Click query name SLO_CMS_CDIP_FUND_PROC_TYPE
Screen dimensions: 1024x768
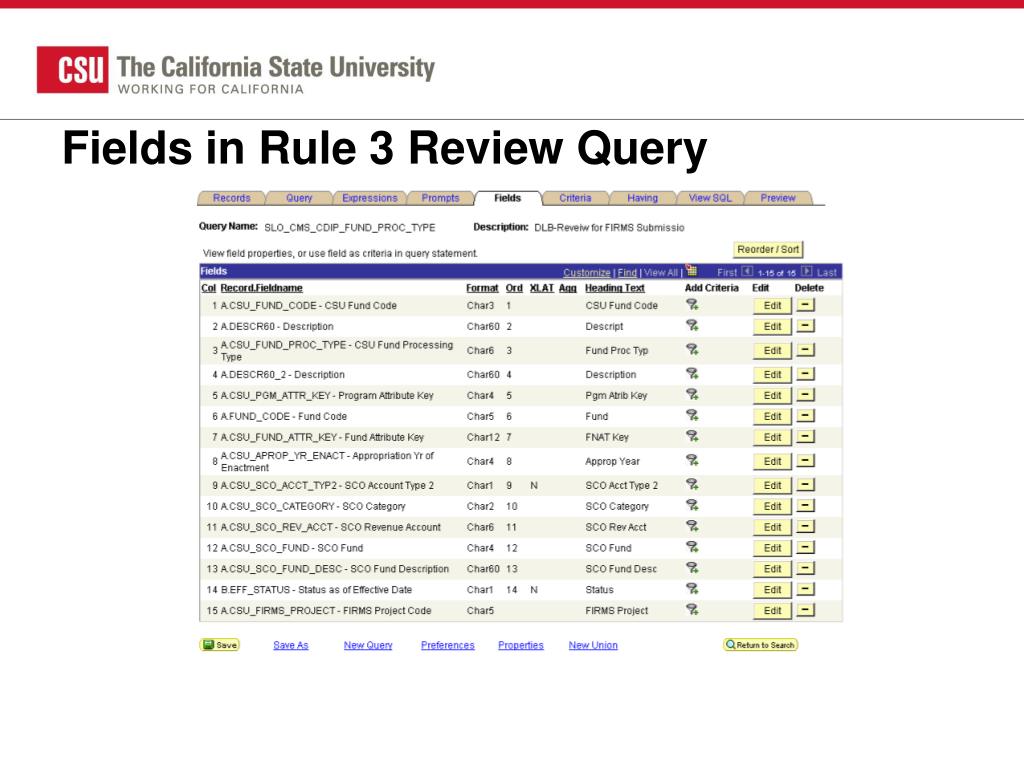coord(349,228)
